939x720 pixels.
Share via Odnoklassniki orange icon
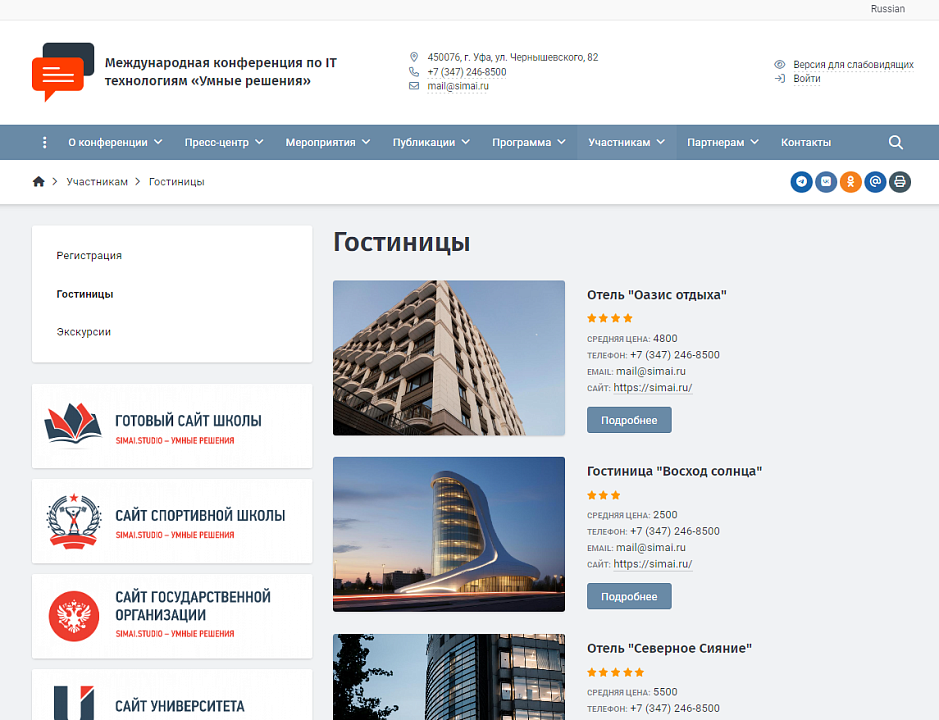point(850,181)
